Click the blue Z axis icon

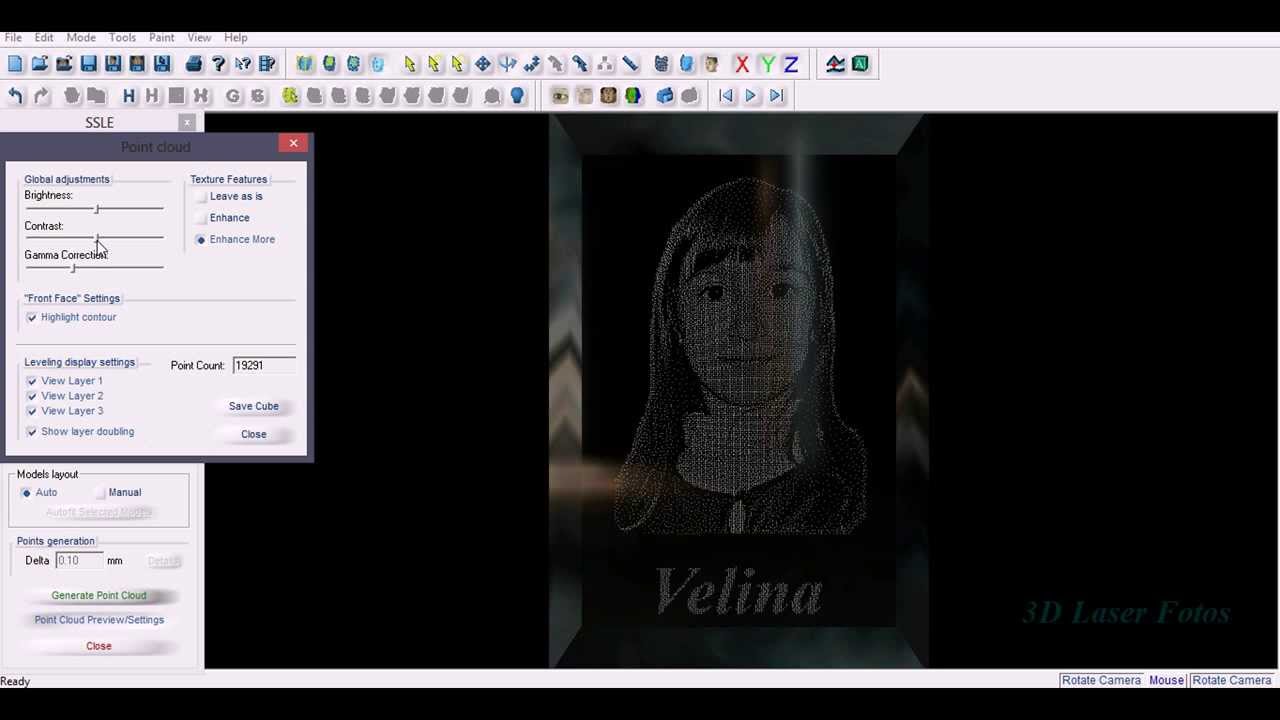791,64
